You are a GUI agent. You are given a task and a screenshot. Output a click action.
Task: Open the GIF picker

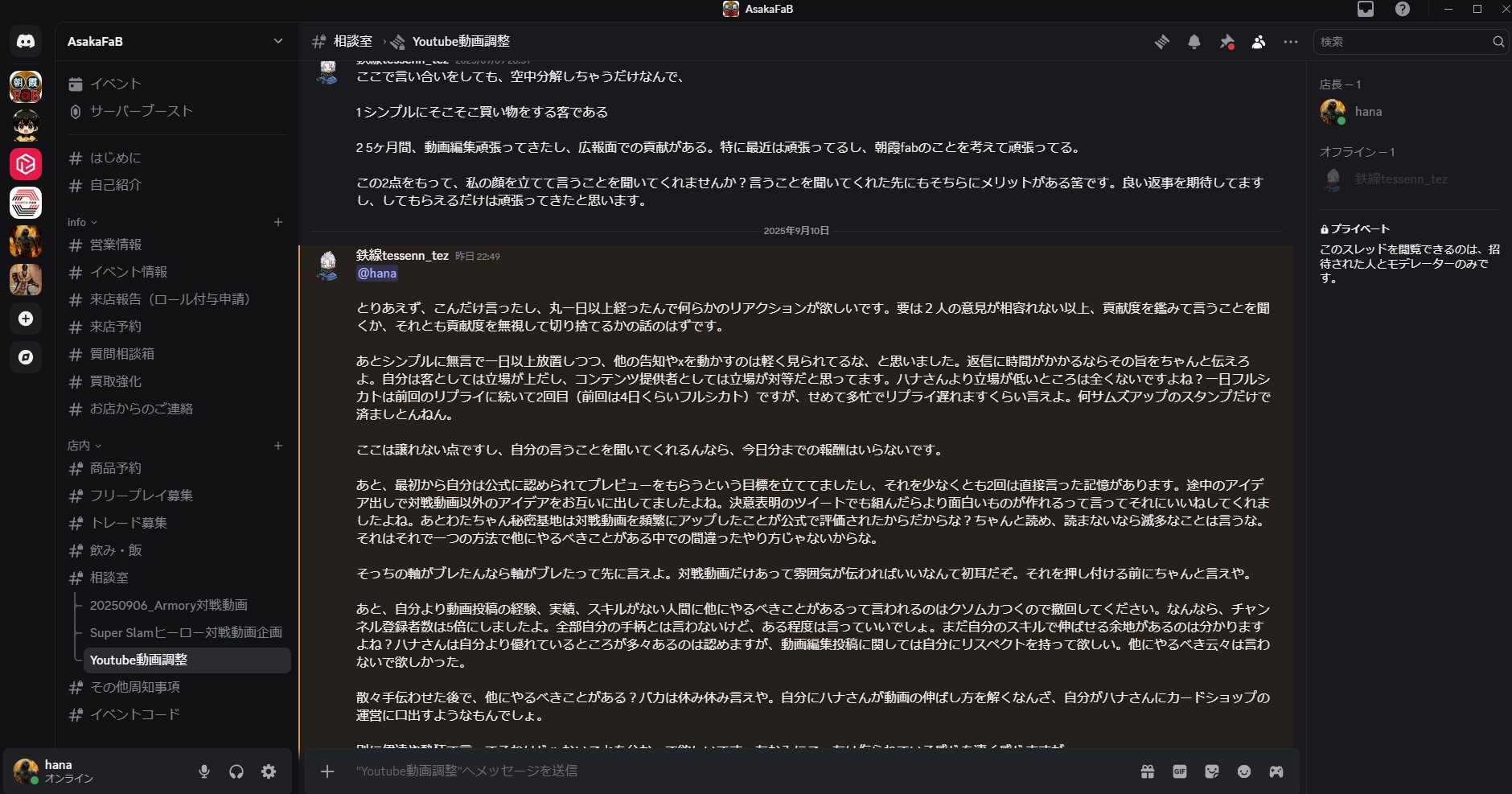click(1180, 771)
